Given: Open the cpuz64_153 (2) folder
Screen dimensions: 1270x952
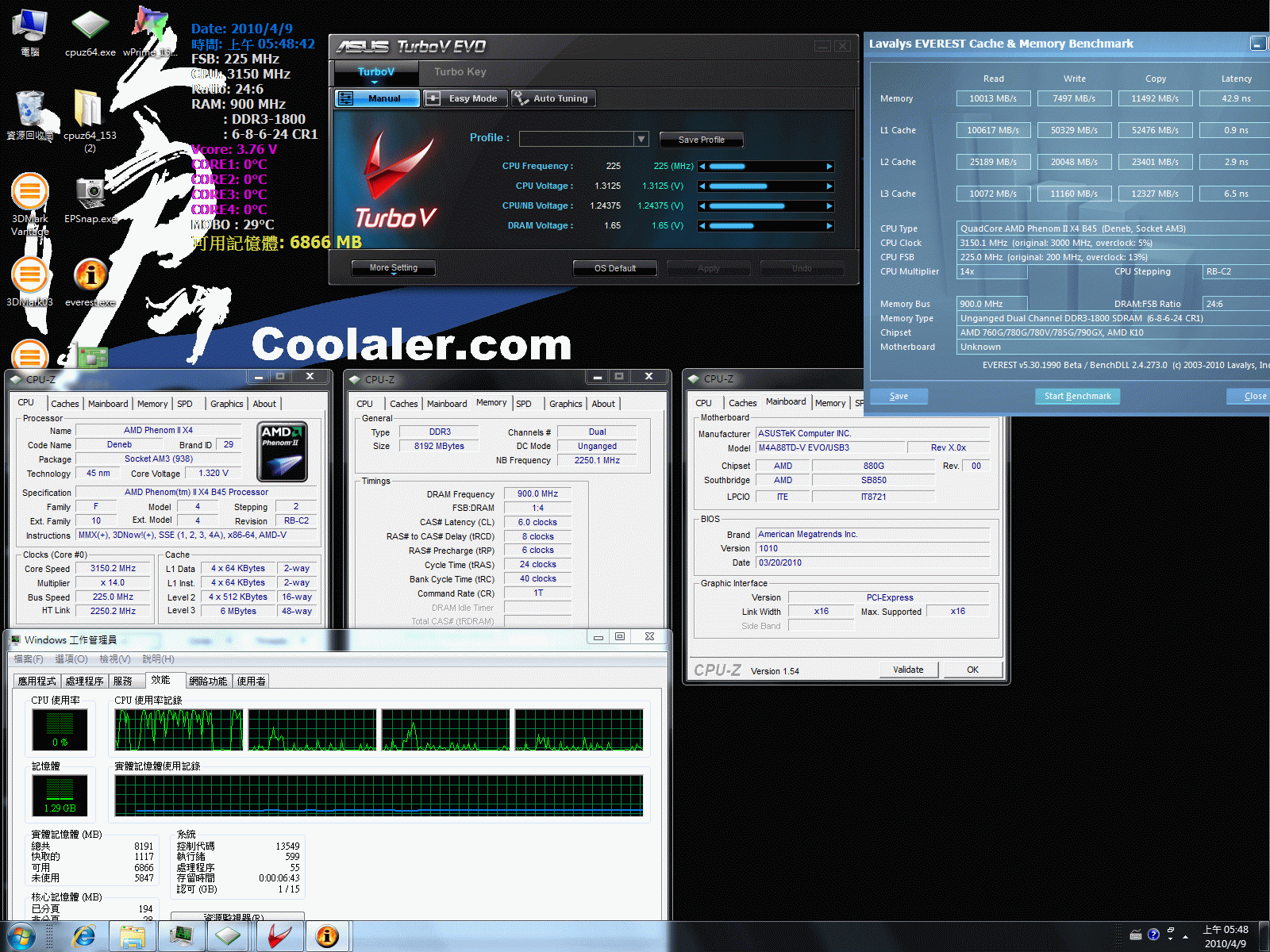Looking at the screenshot, I should 90,119.
